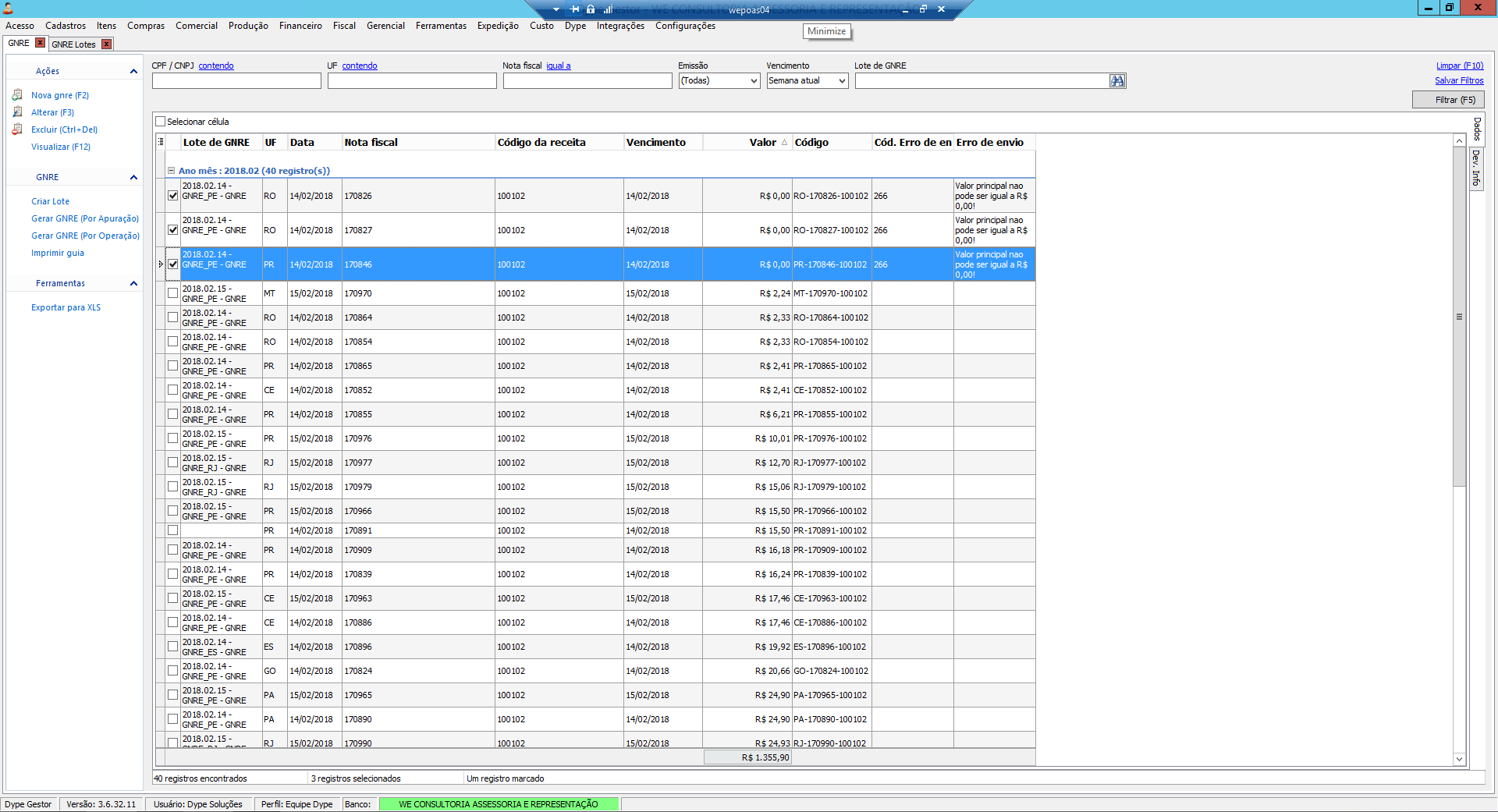Viewport: 1498px width, 812px height.
Task: Collapse the GNRE sidebar section
Action: pos(133,177)
